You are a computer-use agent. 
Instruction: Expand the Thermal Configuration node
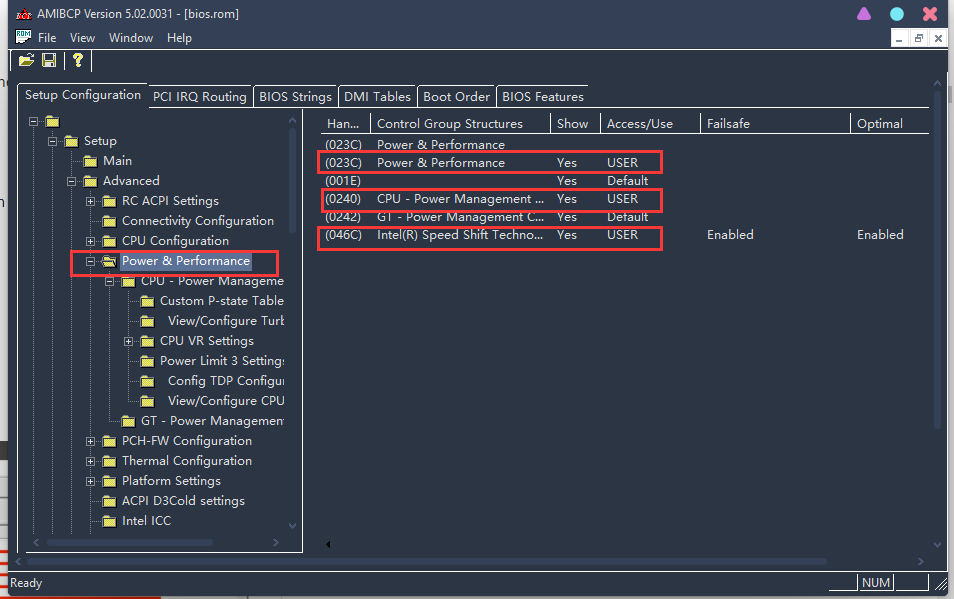[x=90, y=462]
